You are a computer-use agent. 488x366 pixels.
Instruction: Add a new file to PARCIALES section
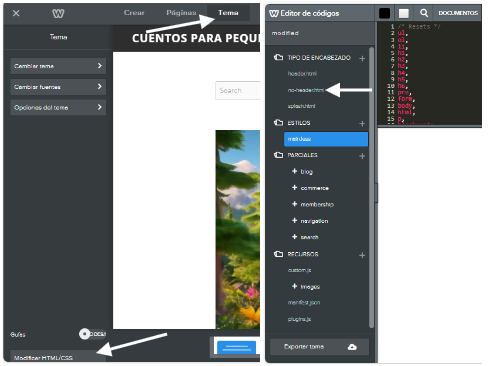[362, 156]
